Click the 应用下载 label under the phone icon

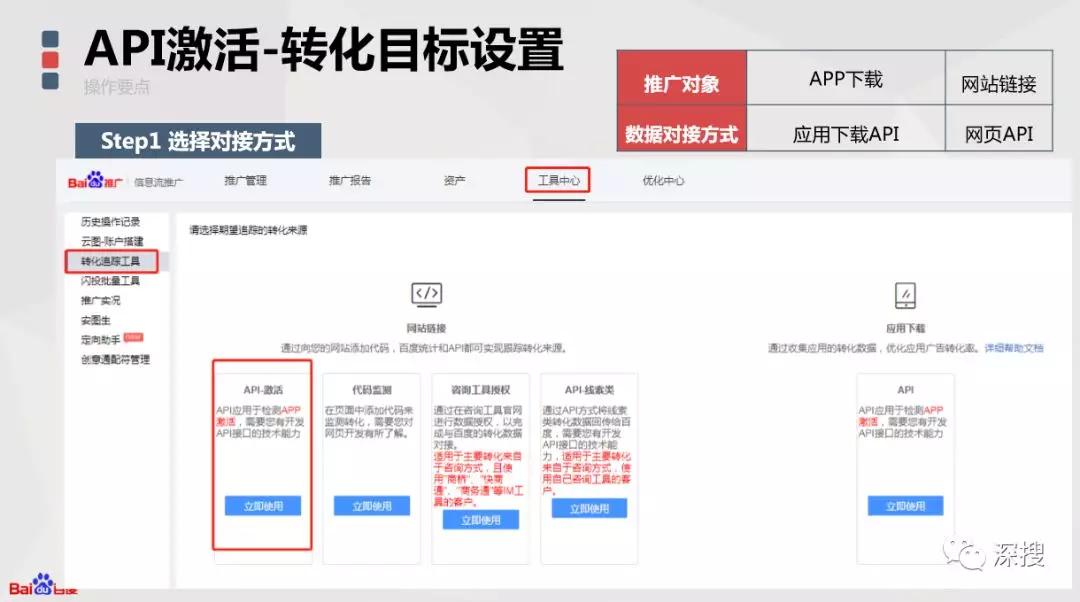(x=905, y=329)
